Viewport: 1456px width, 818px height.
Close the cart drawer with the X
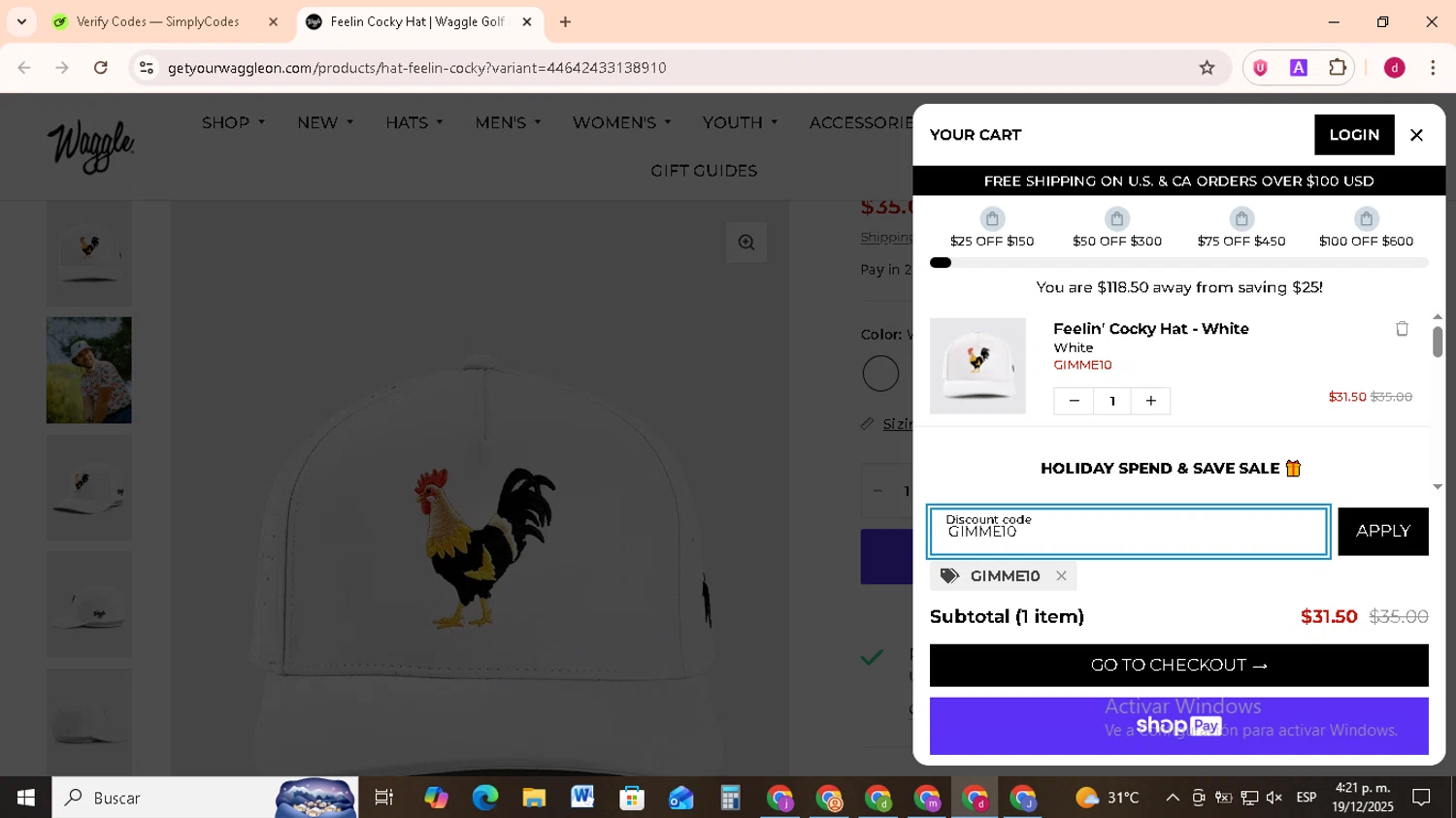[1416, 135]
